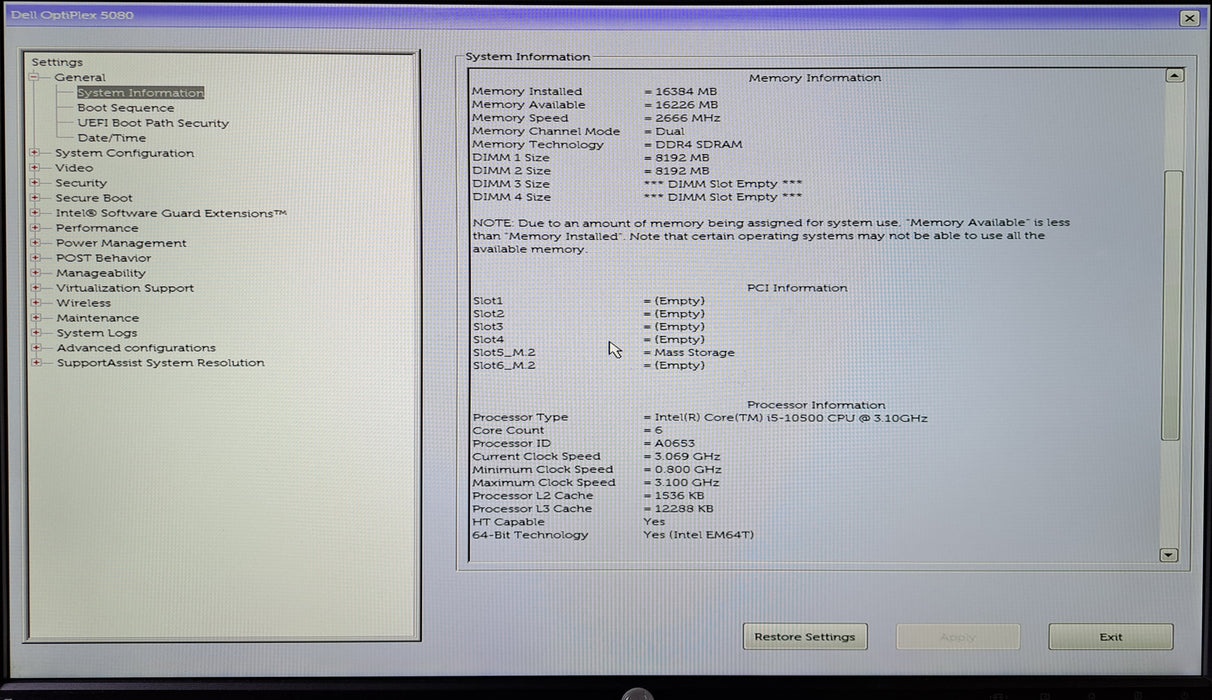1212x700 pixels.
Task: Expand the Manageability node
Action: pyautogui.click(x=35, y=273)
